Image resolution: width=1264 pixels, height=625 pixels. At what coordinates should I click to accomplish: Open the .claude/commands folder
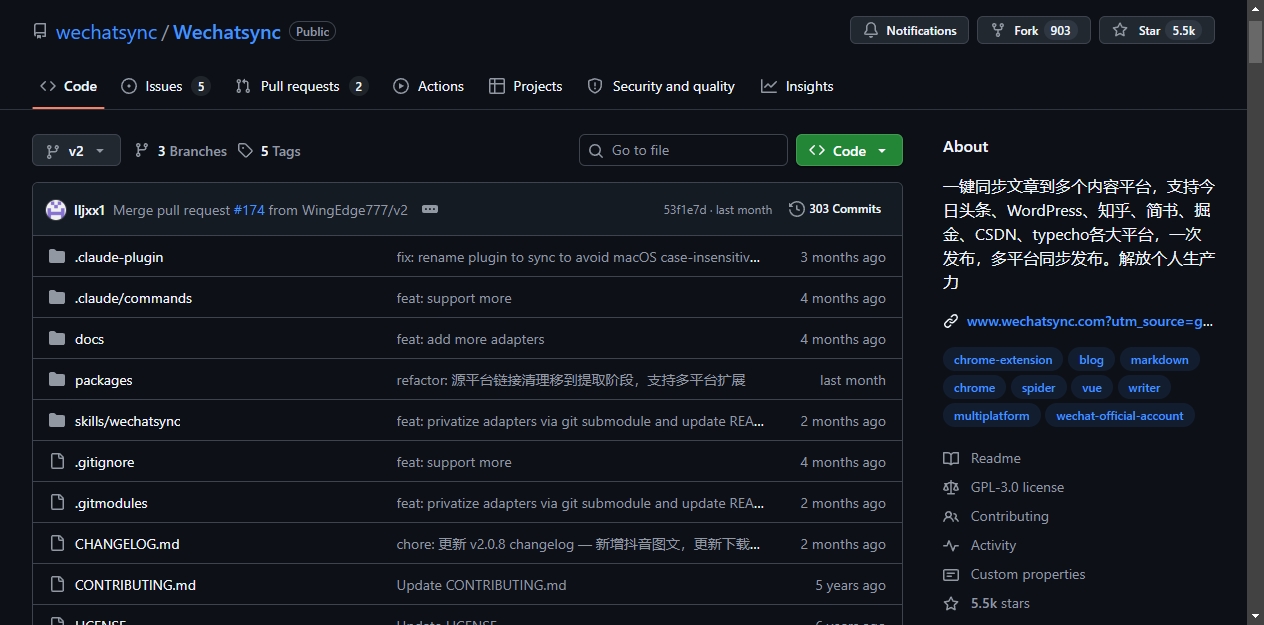coord(133,298)
